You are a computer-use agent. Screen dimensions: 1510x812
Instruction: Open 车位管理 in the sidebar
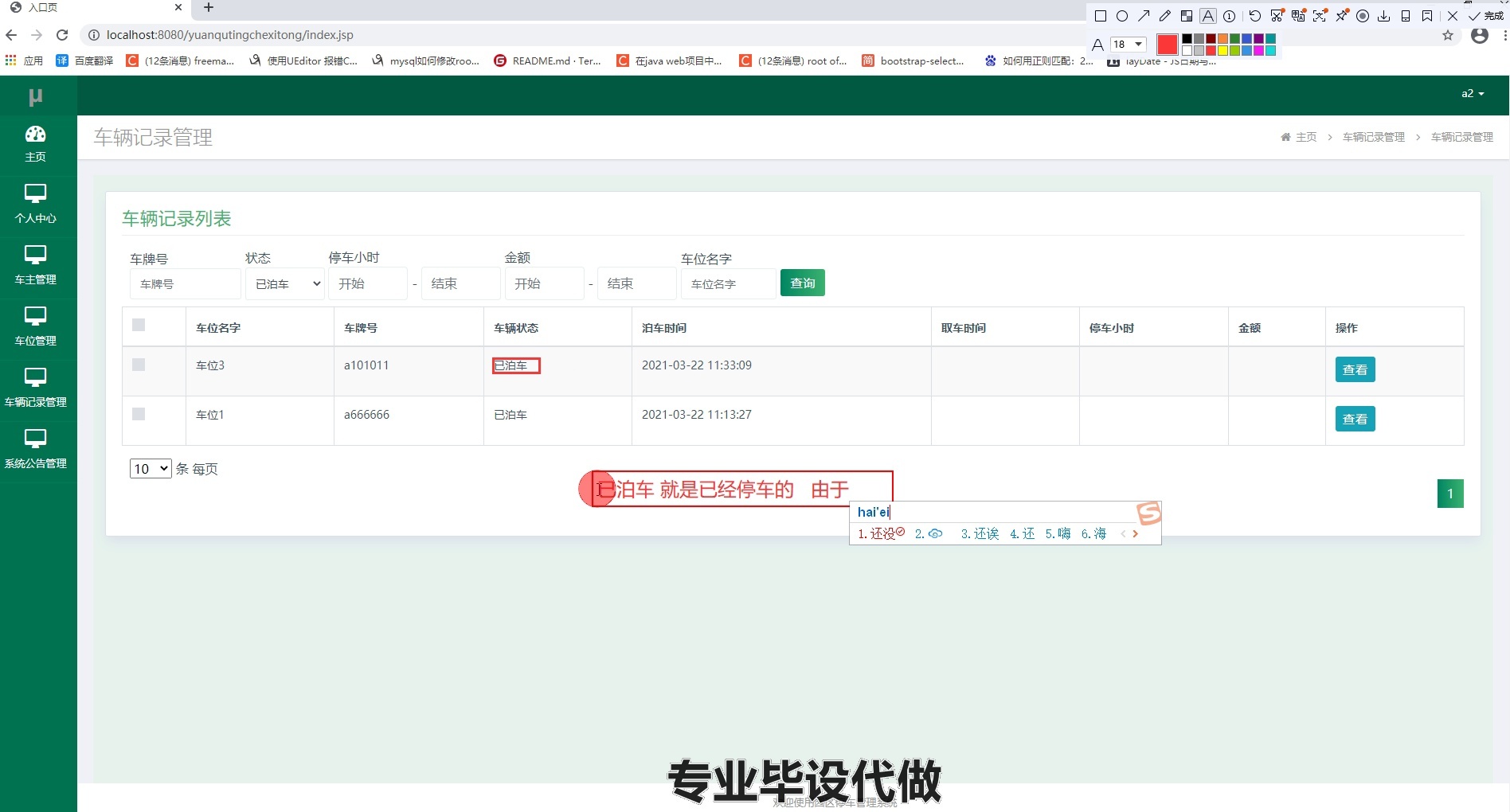[x=36, y=327]
